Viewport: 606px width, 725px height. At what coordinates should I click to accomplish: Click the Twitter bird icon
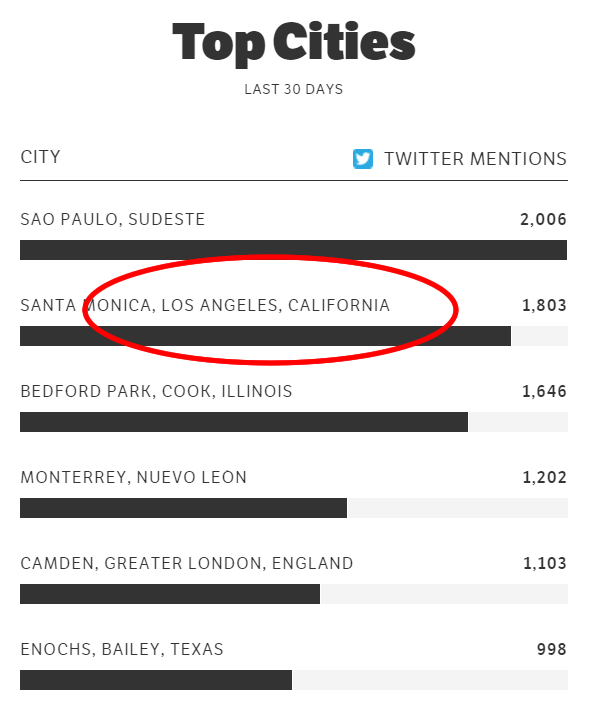(x=363, y=159)
